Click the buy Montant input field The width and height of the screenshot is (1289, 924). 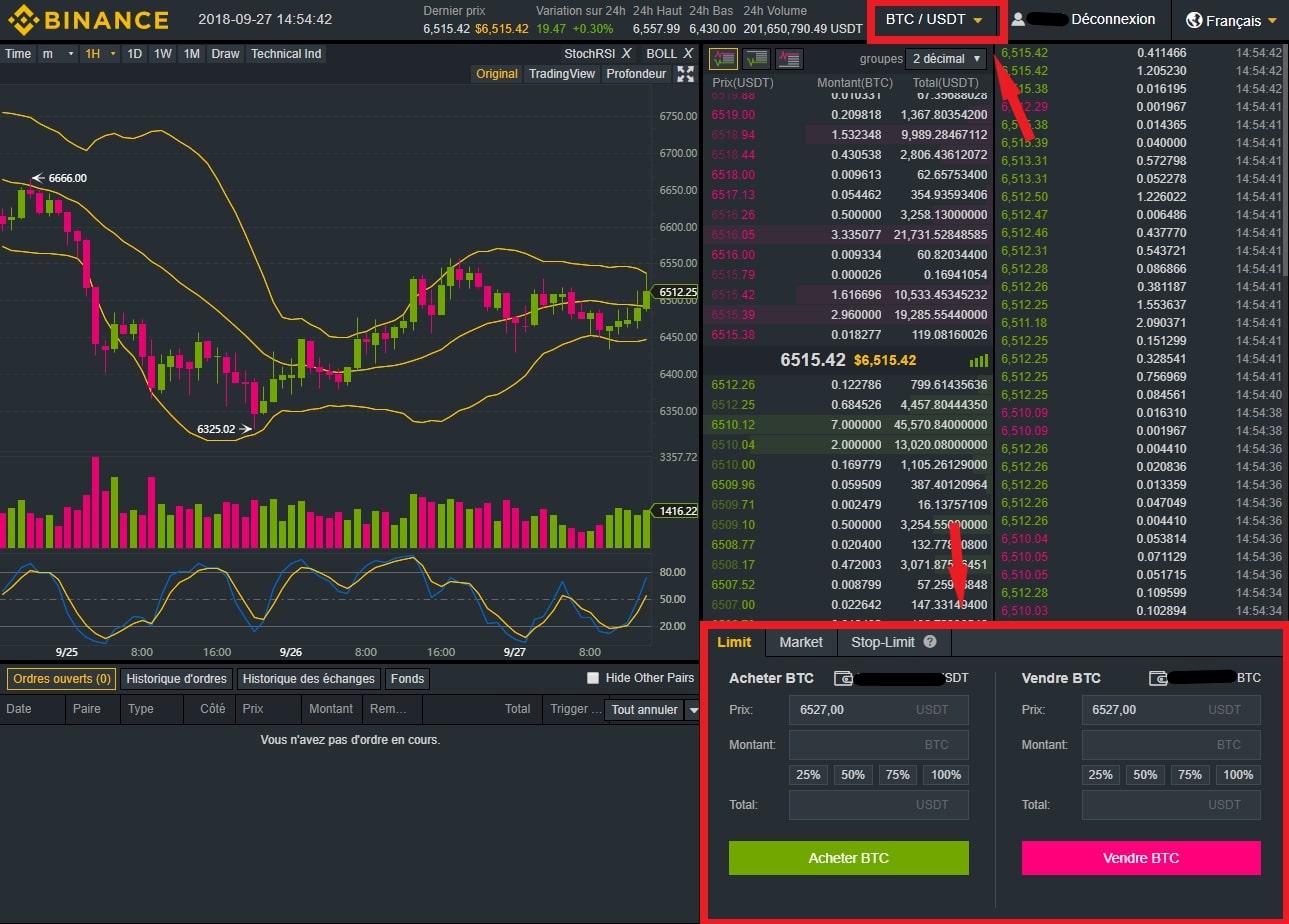click(879, 745)
